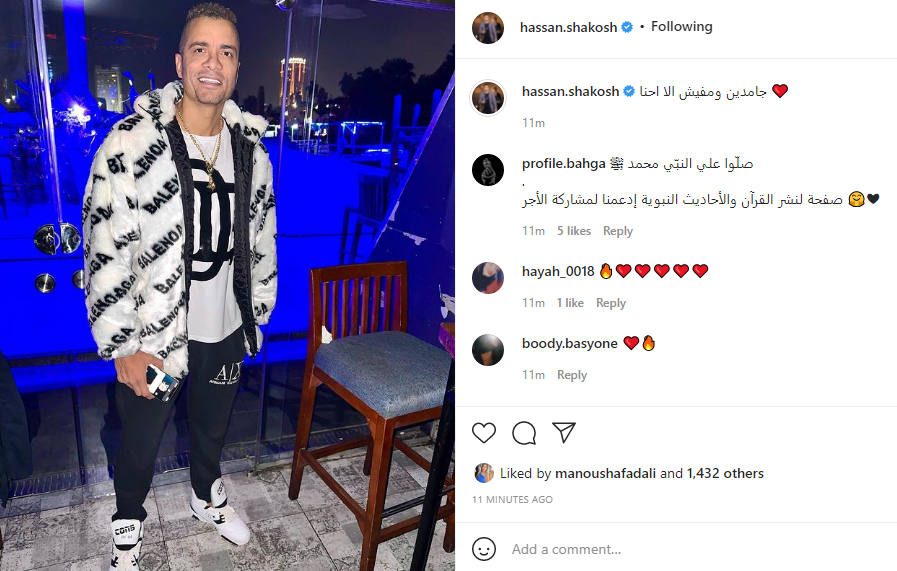View 1 like on hayah_0018 comment
Viewport: 897px width, 571px height.
click(x=570, y=303)
